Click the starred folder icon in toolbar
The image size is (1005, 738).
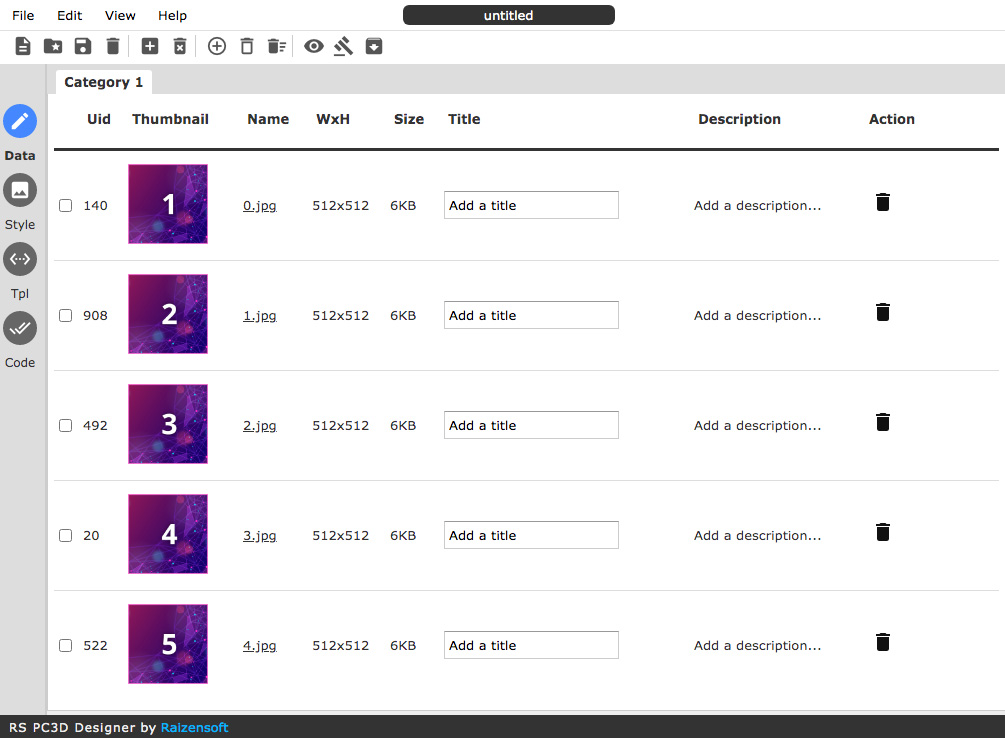click(53, 46)
